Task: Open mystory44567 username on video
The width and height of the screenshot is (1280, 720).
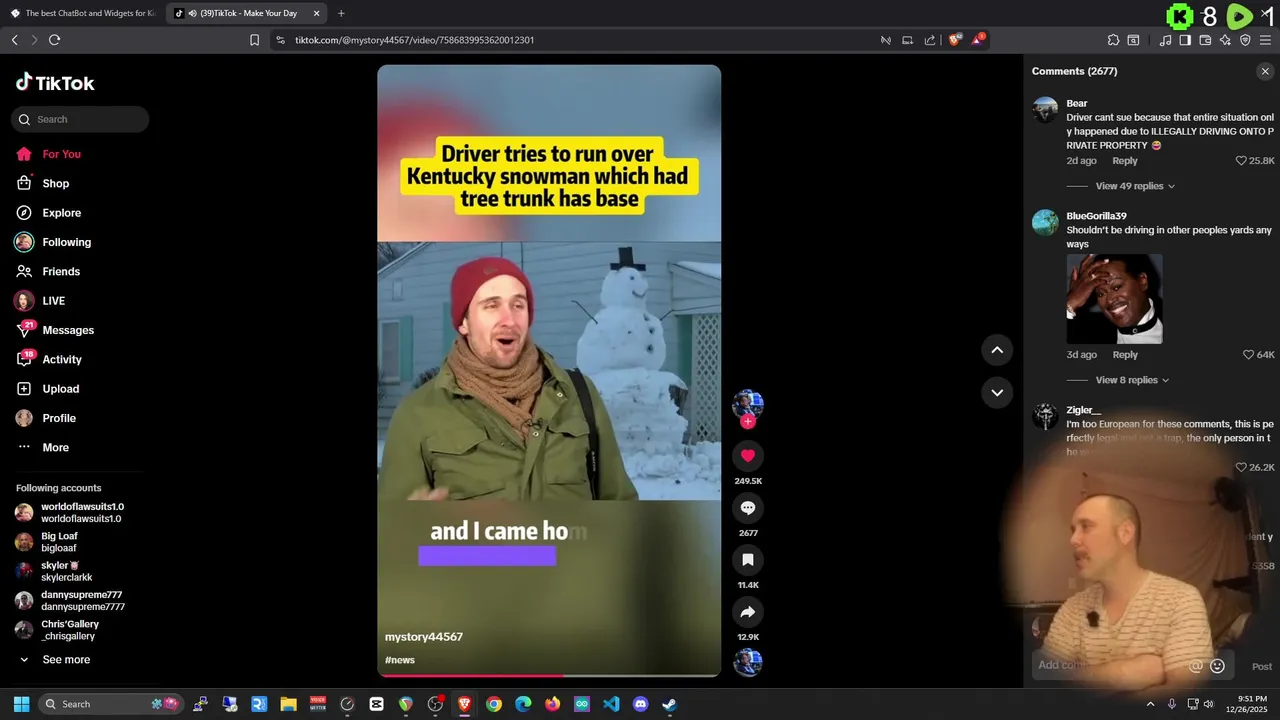Action: click(424, 637)
